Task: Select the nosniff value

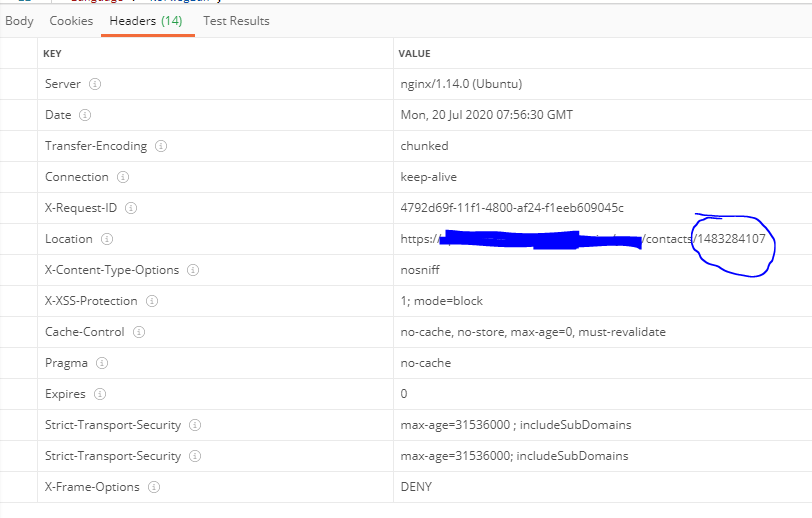Action: pos(420,270)
